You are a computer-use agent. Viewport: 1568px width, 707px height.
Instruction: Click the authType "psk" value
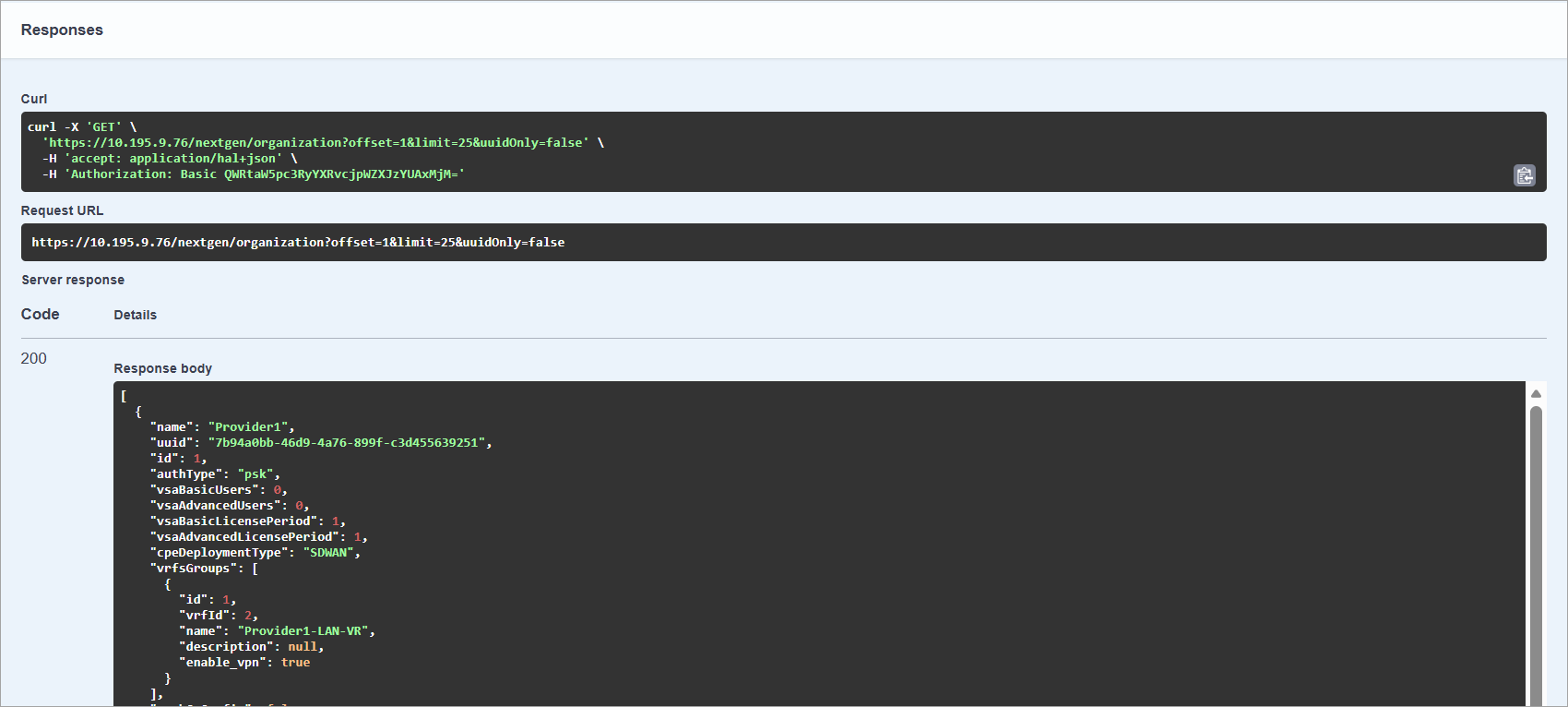255,474
